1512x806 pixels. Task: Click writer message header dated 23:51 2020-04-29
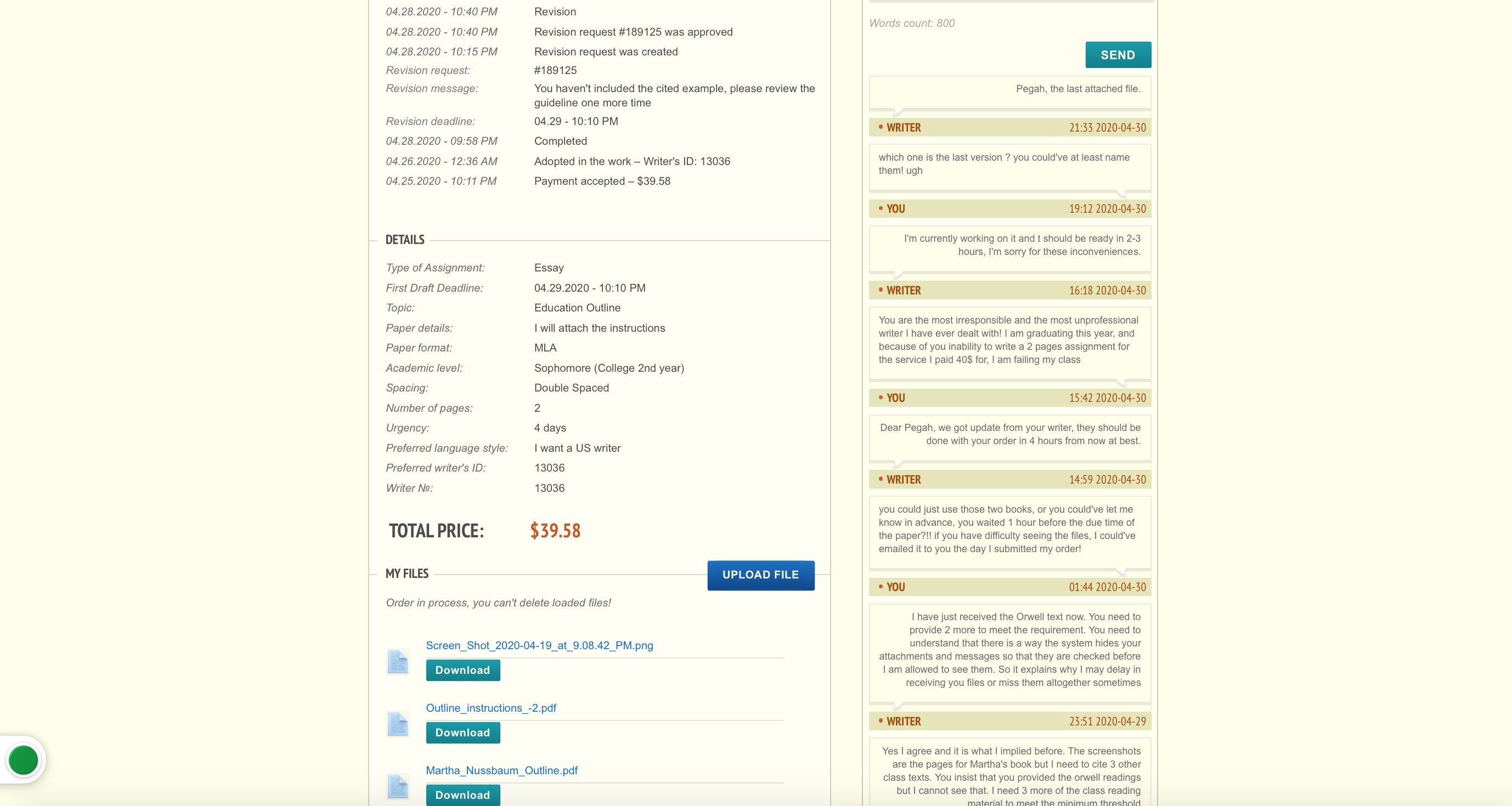pos(1009,721)
